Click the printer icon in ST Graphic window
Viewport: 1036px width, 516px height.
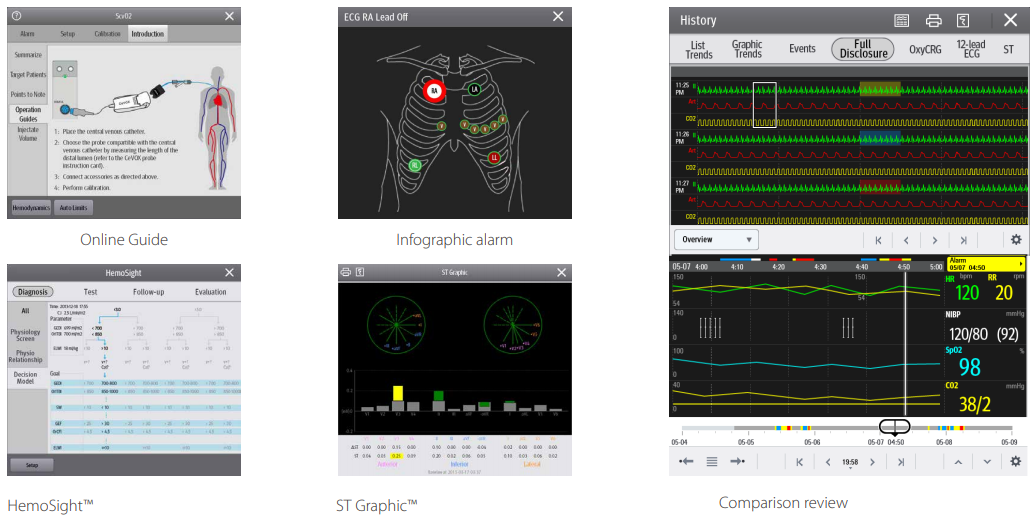coord(345,272)
